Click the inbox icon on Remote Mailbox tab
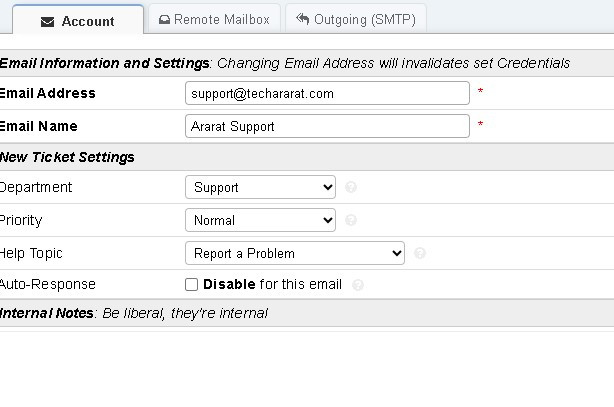Screen dimensions: 614x407 tap(165, 19)
